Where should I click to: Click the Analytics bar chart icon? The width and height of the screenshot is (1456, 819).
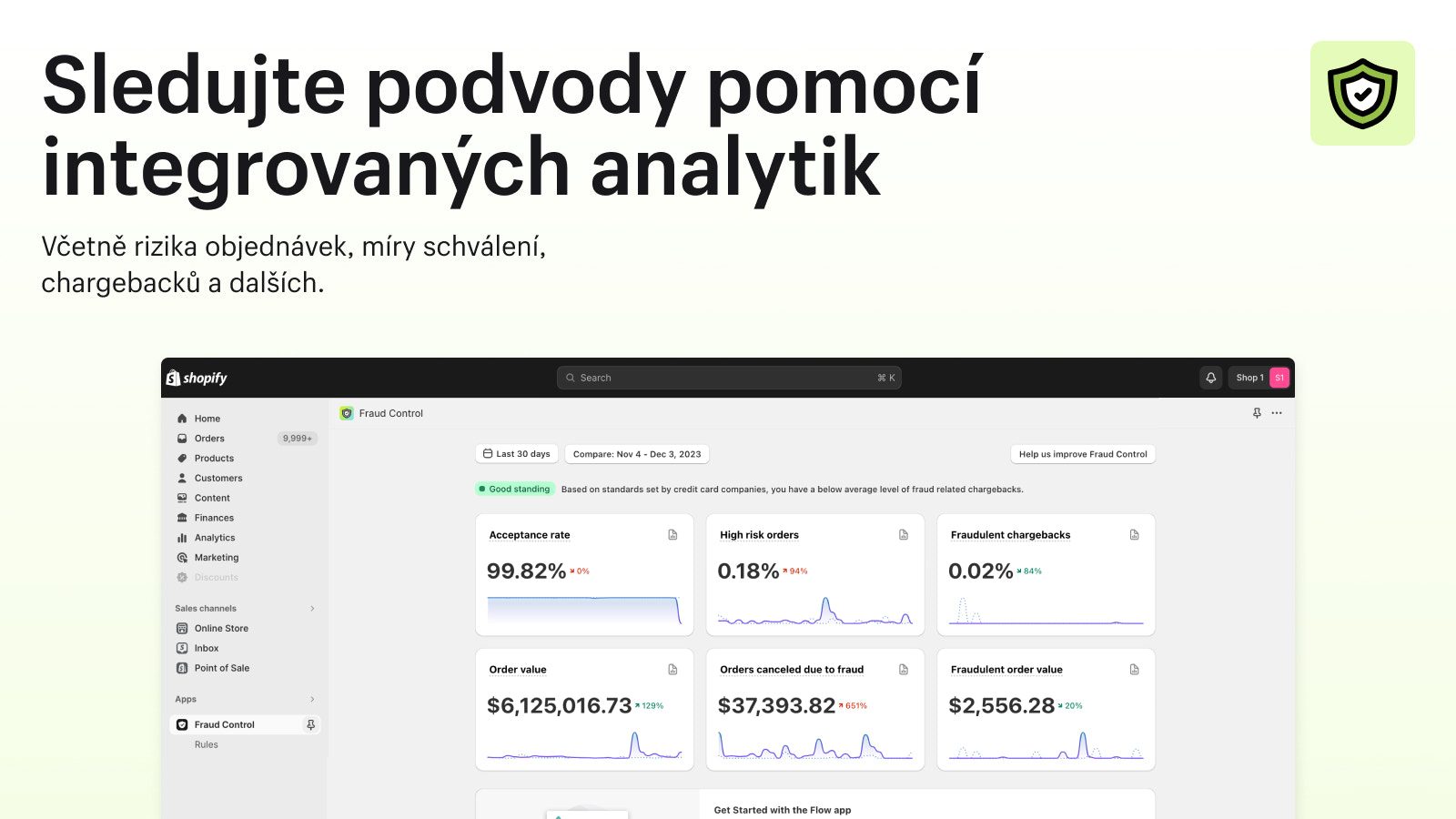pos(182,538)
